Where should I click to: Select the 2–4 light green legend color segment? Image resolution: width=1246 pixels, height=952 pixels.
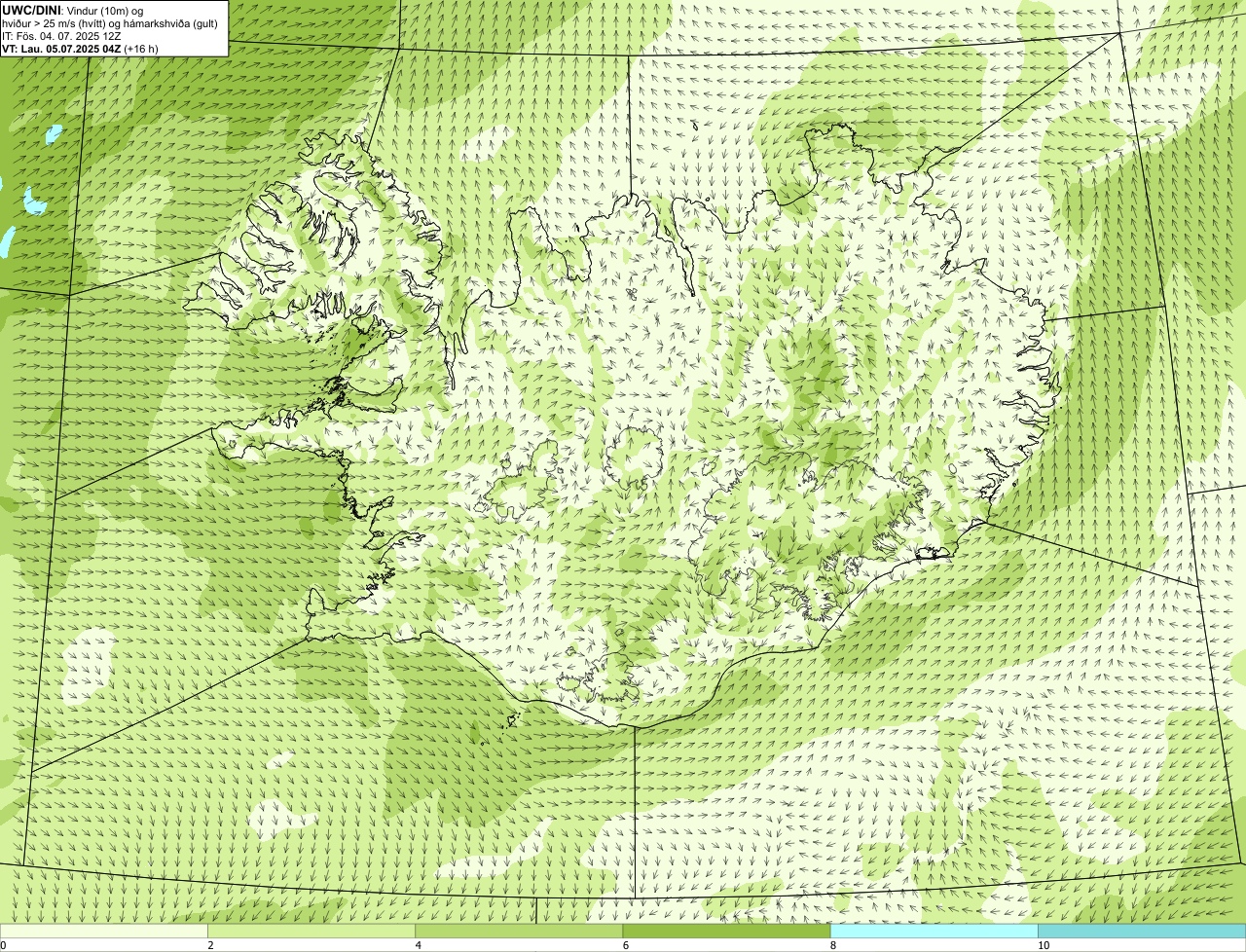tap(311, 931)
